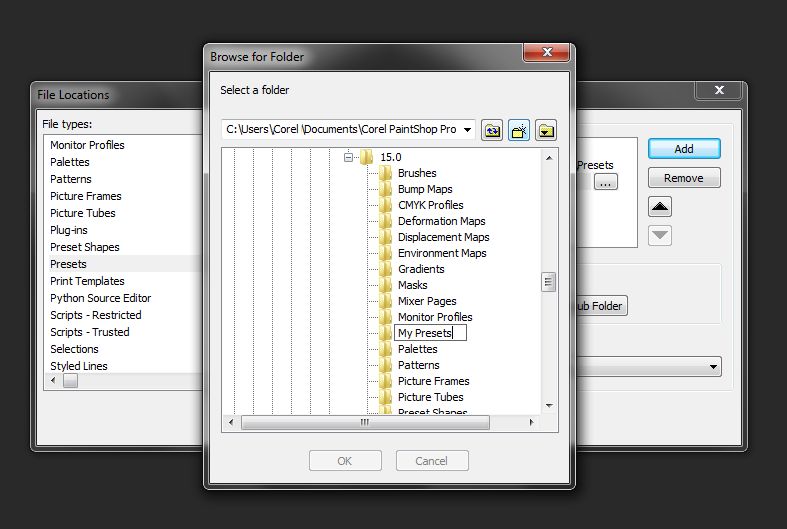787x529 pixels.
Task: Click the Sub Folder button in File Locations
Action: pos(601,306)
